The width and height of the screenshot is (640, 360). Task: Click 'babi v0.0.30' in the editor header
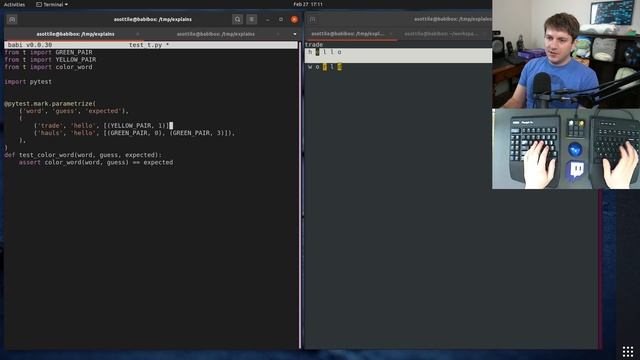point(30,45)
